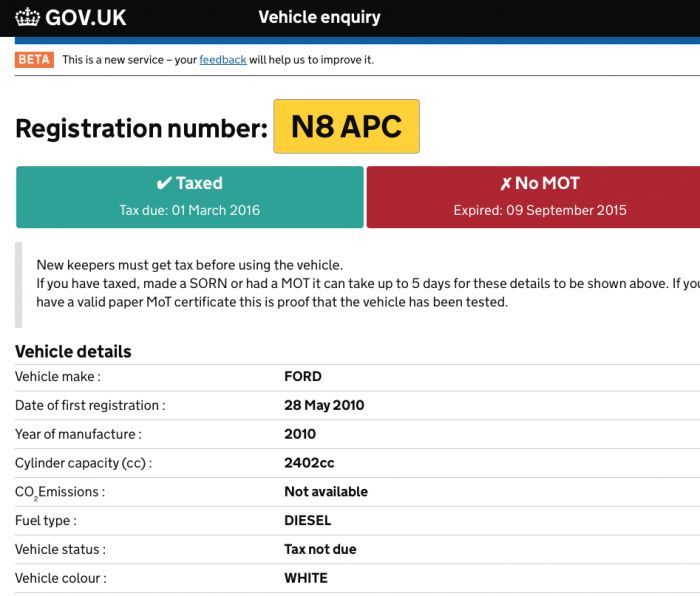This screenshot has height=596, width=700.
Task: Click the No MOT cross icon
Action: (x=505, y=183)
